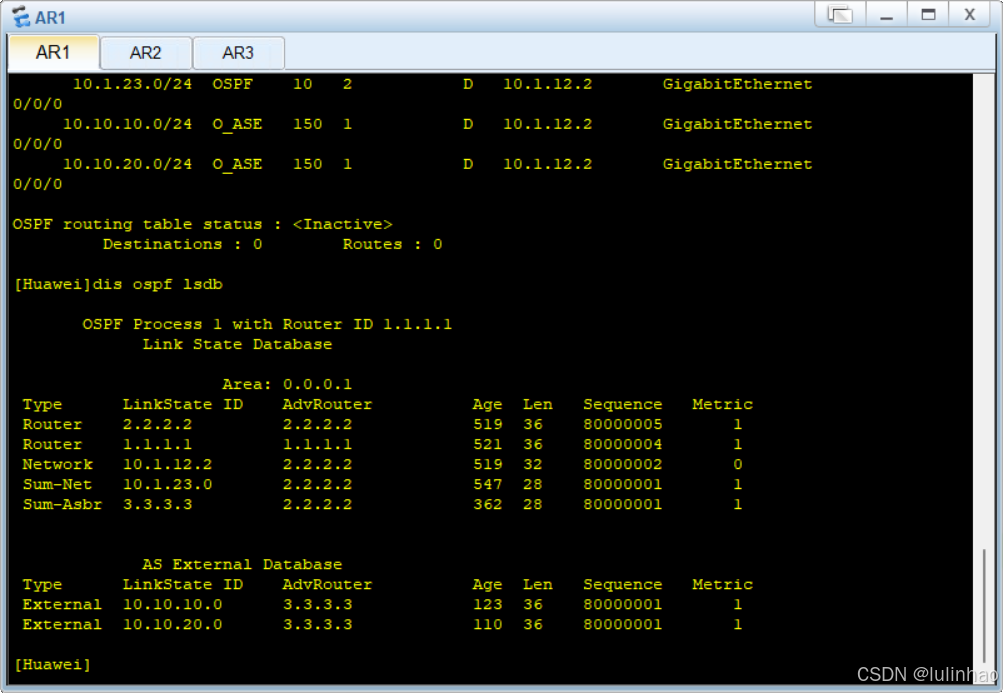Click the 'AS External Database' heading
The width and height of the screenshot is (1003, 693).
point(242,564)
